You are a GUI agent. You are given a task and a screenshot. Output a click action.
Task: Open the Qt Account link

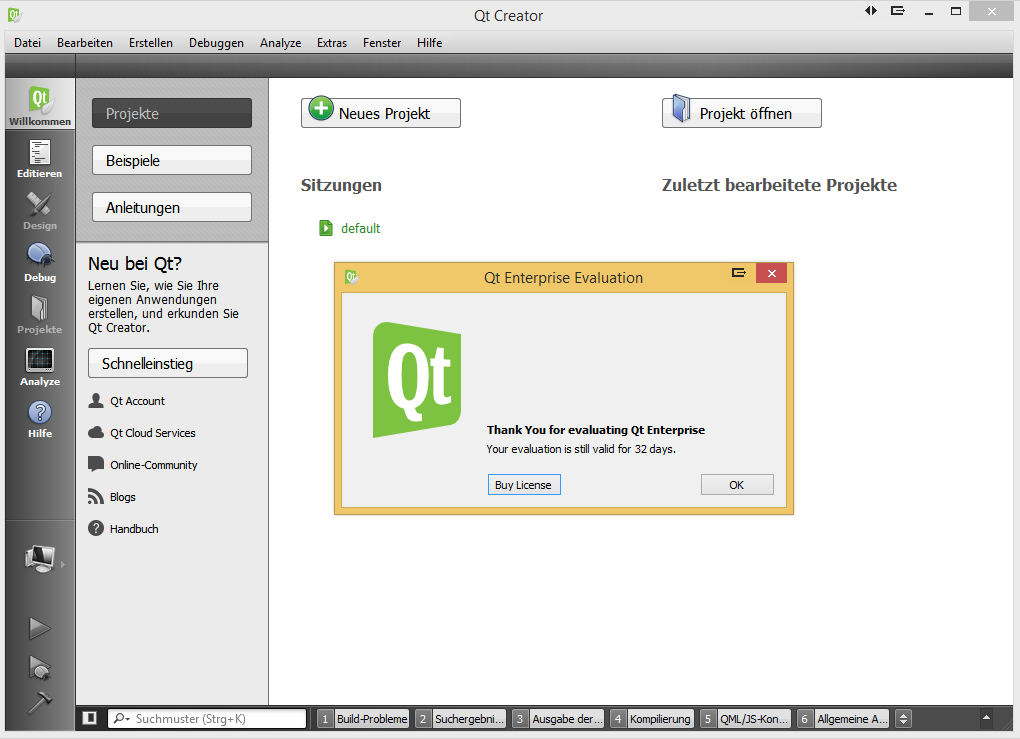[x=137, y=401]
